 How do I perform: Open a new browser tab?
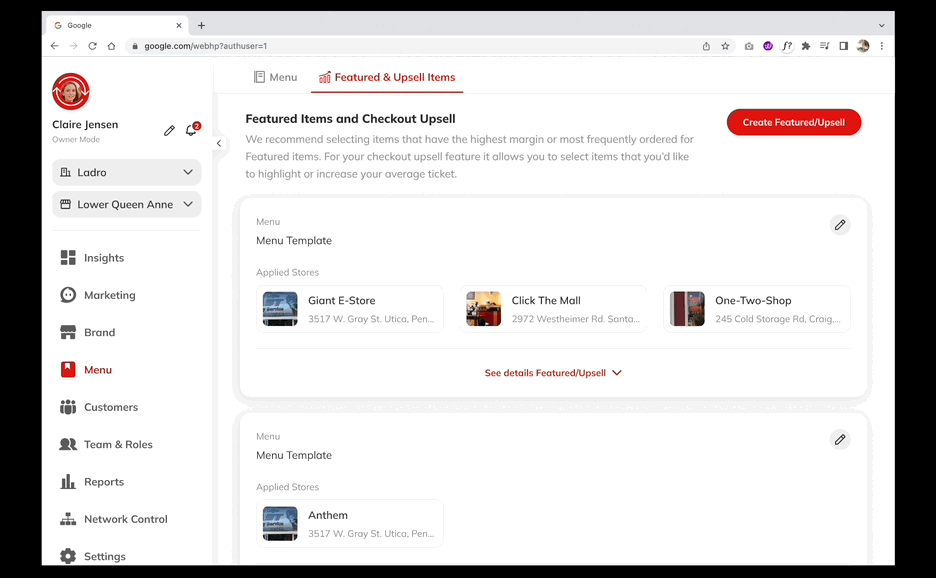pos(201,26)
